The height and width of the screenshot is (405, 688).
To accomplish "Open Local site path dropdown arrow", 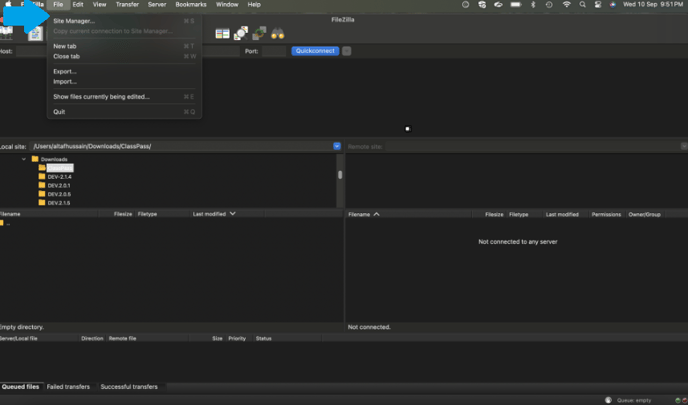I will (x=337, y=146).
